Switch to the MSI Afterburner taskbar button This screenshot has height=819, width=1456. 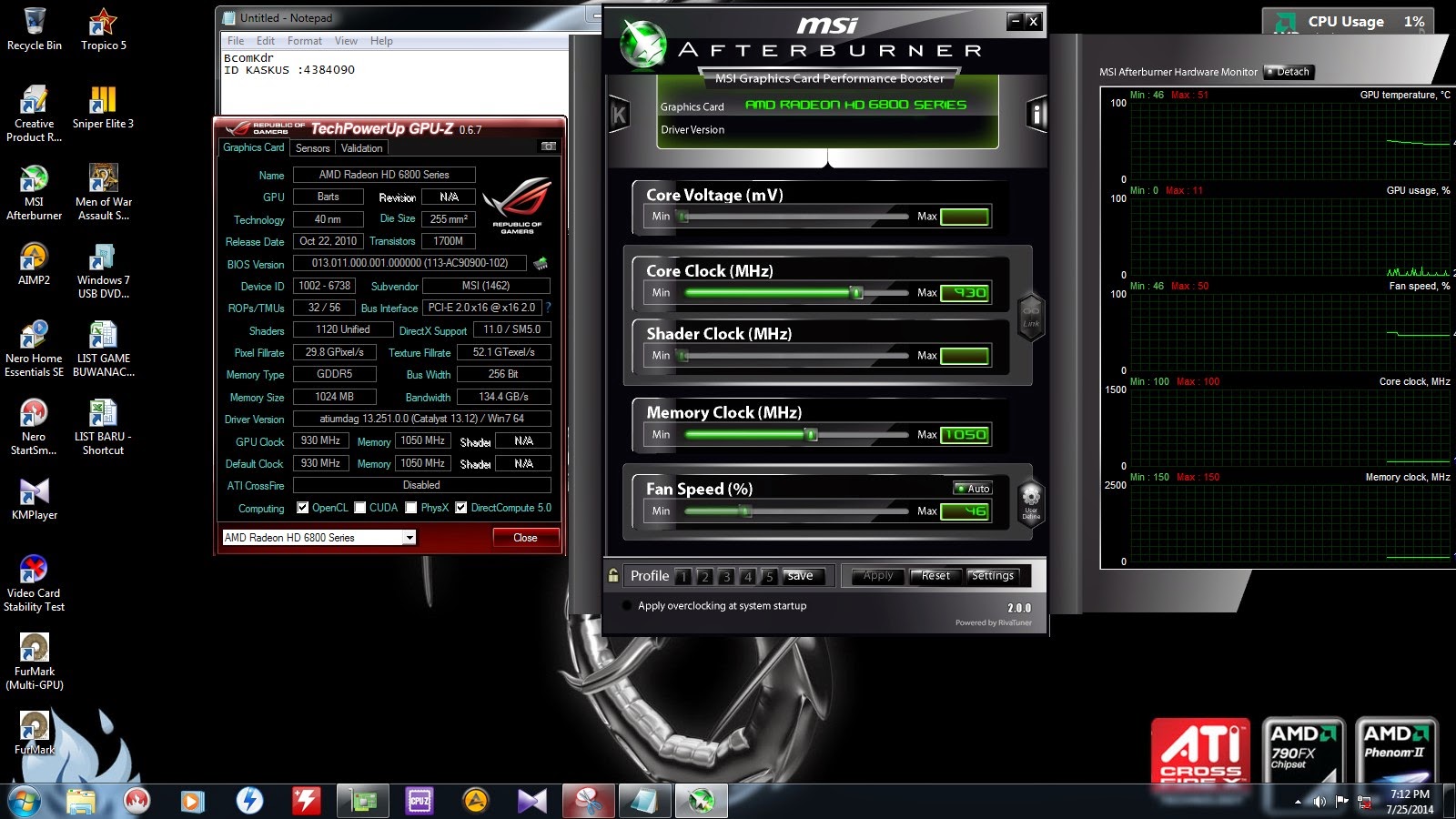pos(701,801)
